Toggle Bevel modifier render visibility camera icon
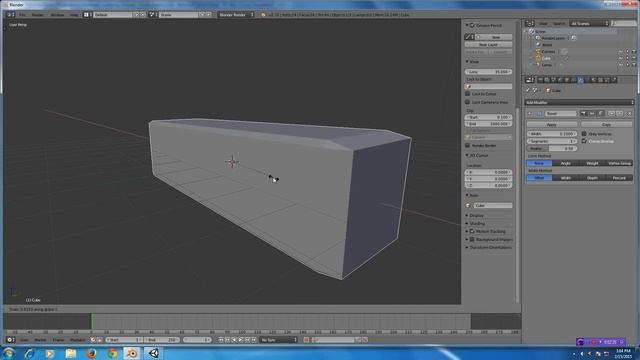The image size is (640, 360). point(584,113)
